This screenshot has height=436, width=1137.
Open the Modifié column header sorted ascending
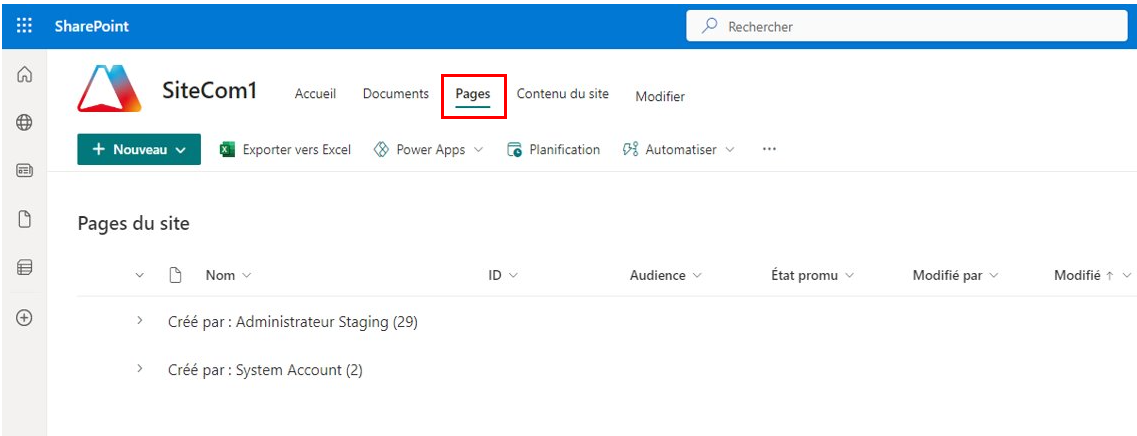point(1093,276)
